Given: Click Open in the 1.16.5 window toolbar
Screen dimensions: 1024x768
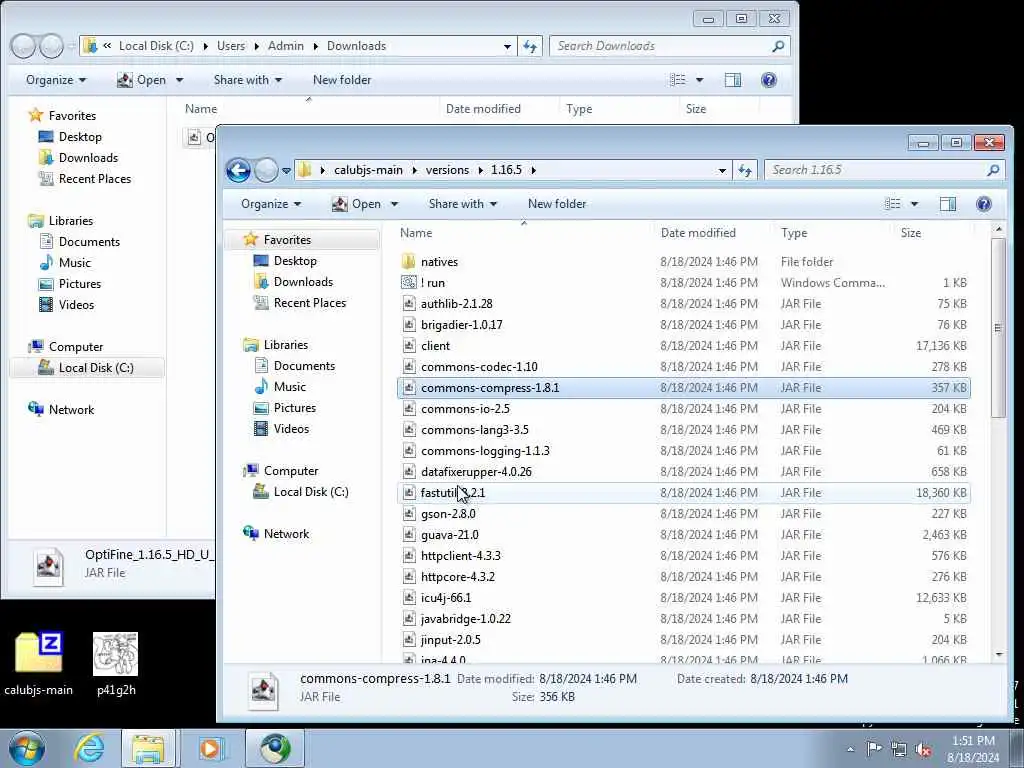Looking at the screenshot, I should [x=357, y=204].
